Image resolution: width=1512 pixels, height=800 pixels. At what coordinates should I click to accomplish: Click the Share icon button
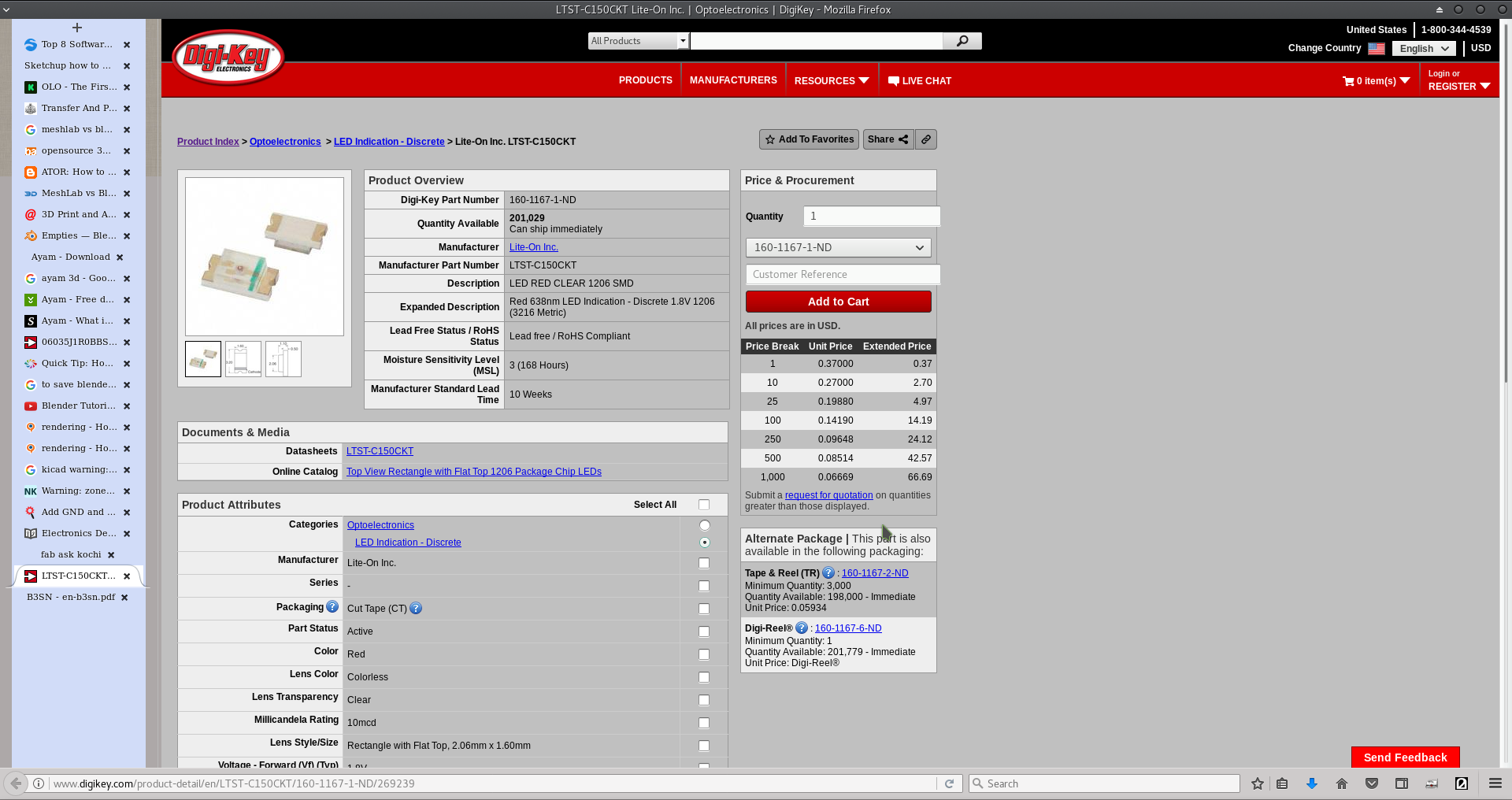tap(888, 139)
